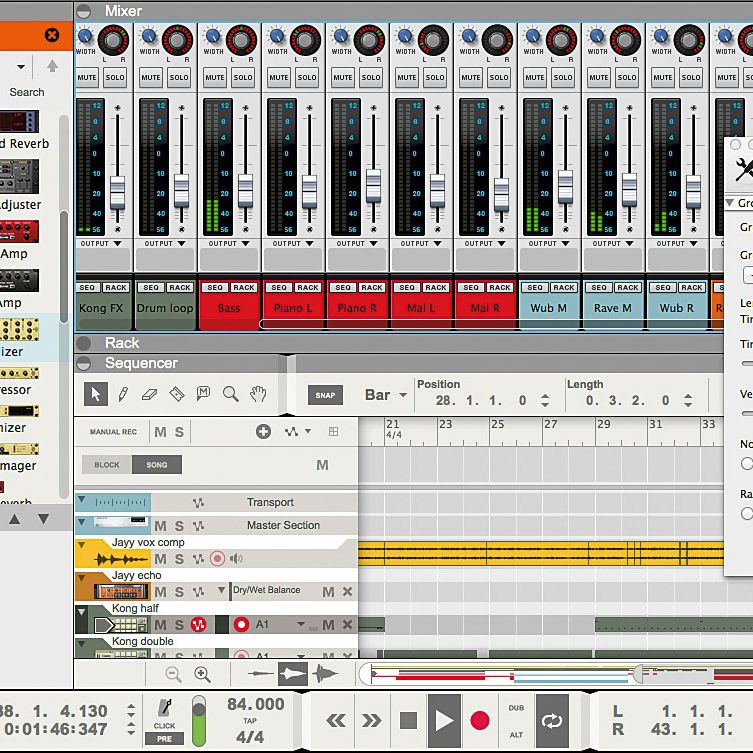Click the automation icon on Kong half track
Viewport: 753px width, 753px height.
coord(198,625)
